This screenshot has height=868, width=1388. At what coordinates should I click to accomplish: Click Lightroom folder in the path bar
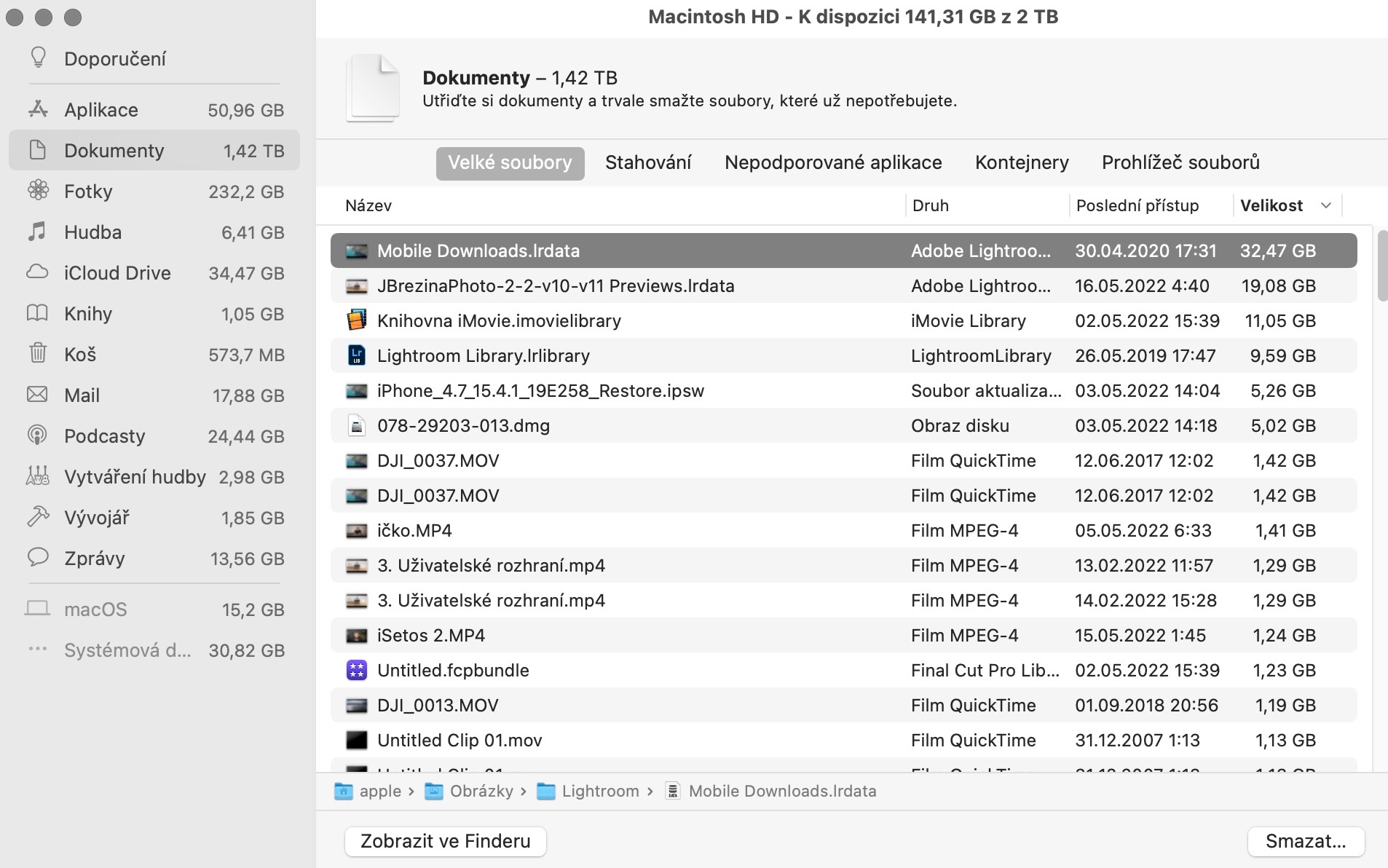pyautogui.click(x=599, y=792)
